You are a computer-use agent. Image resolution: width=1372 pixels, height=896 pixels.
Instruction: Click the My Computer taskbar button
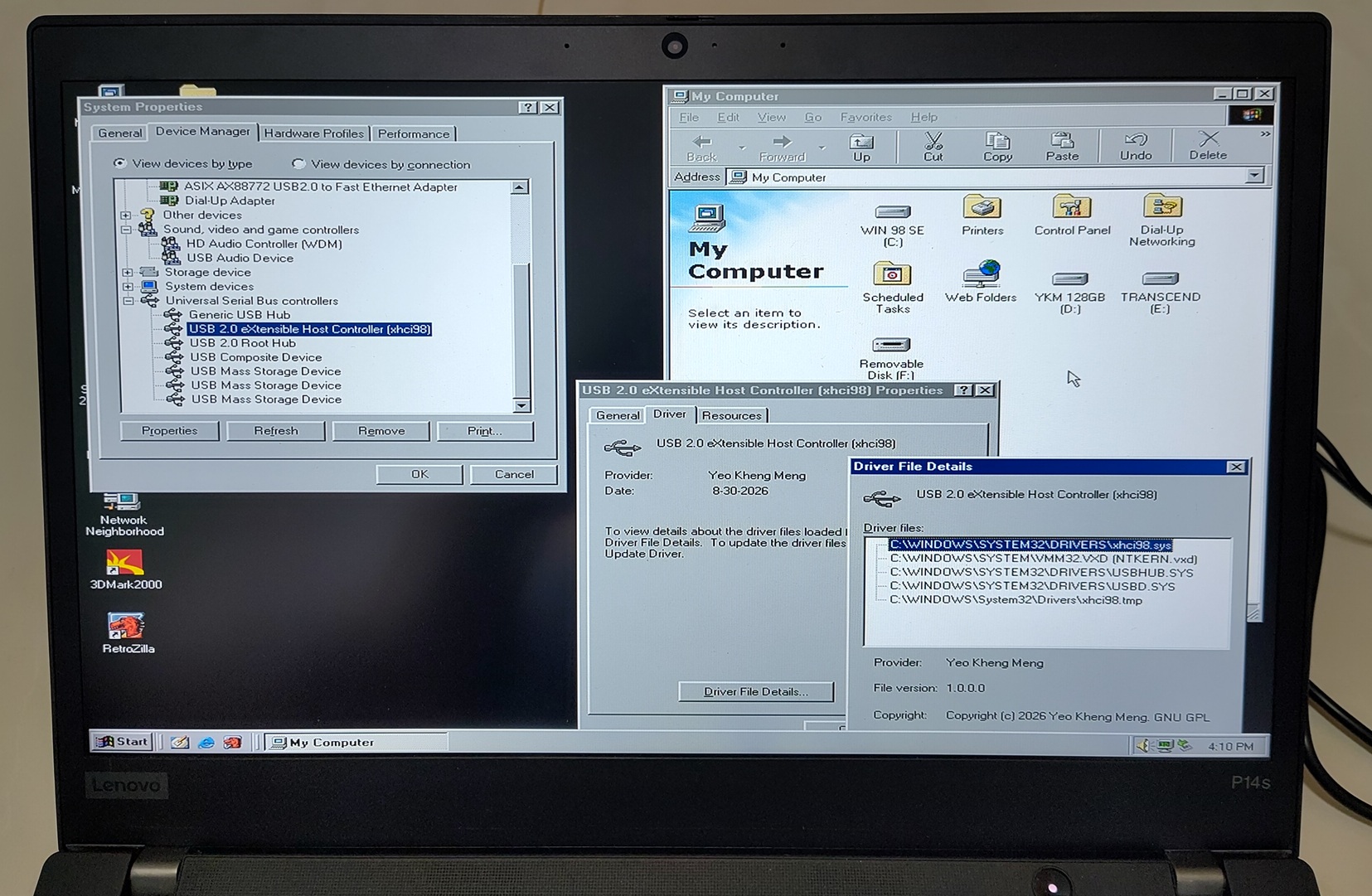coord(356,743)
